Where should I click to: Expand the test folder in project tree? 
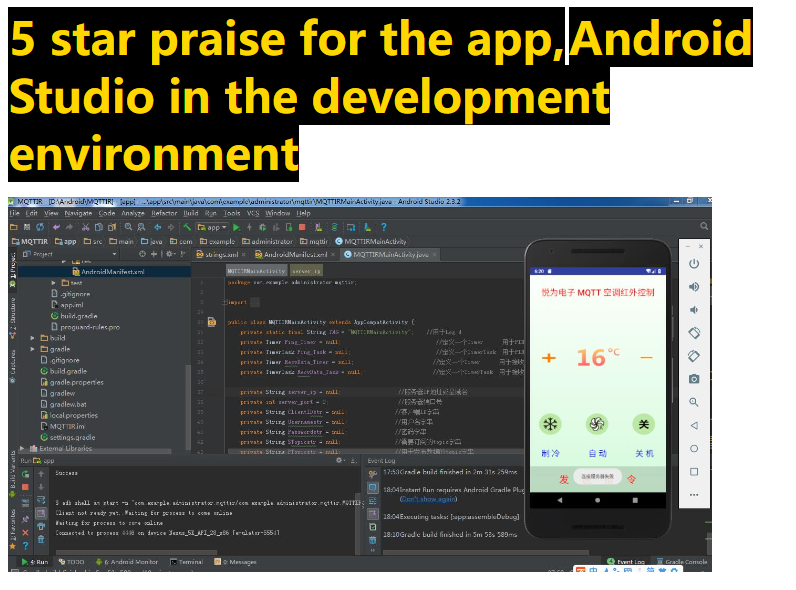click(54, 282)
